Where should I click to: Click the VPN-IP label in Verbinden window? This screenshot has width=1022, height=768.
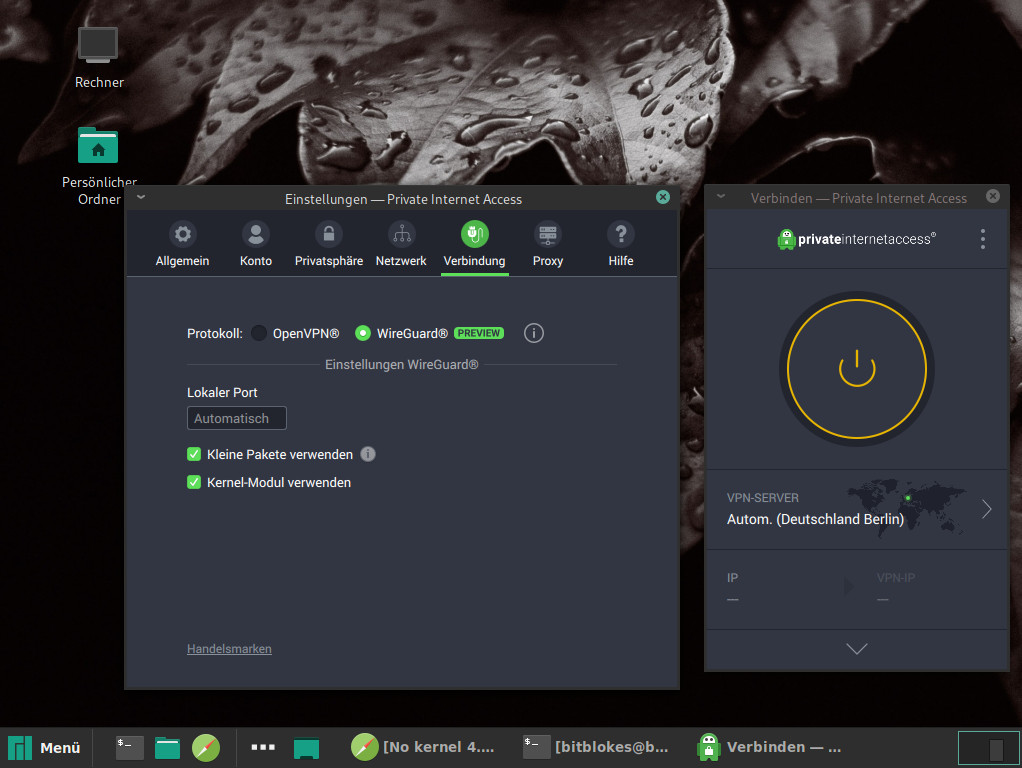point(896,578)
